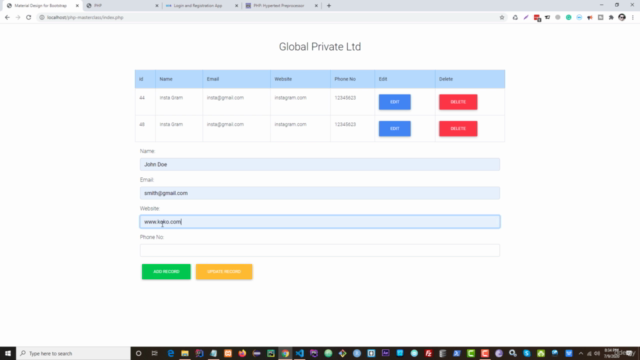Close the Material Design for Bootstrap tab
Viewport: 640px width, 360px height.
click(77, 6)
